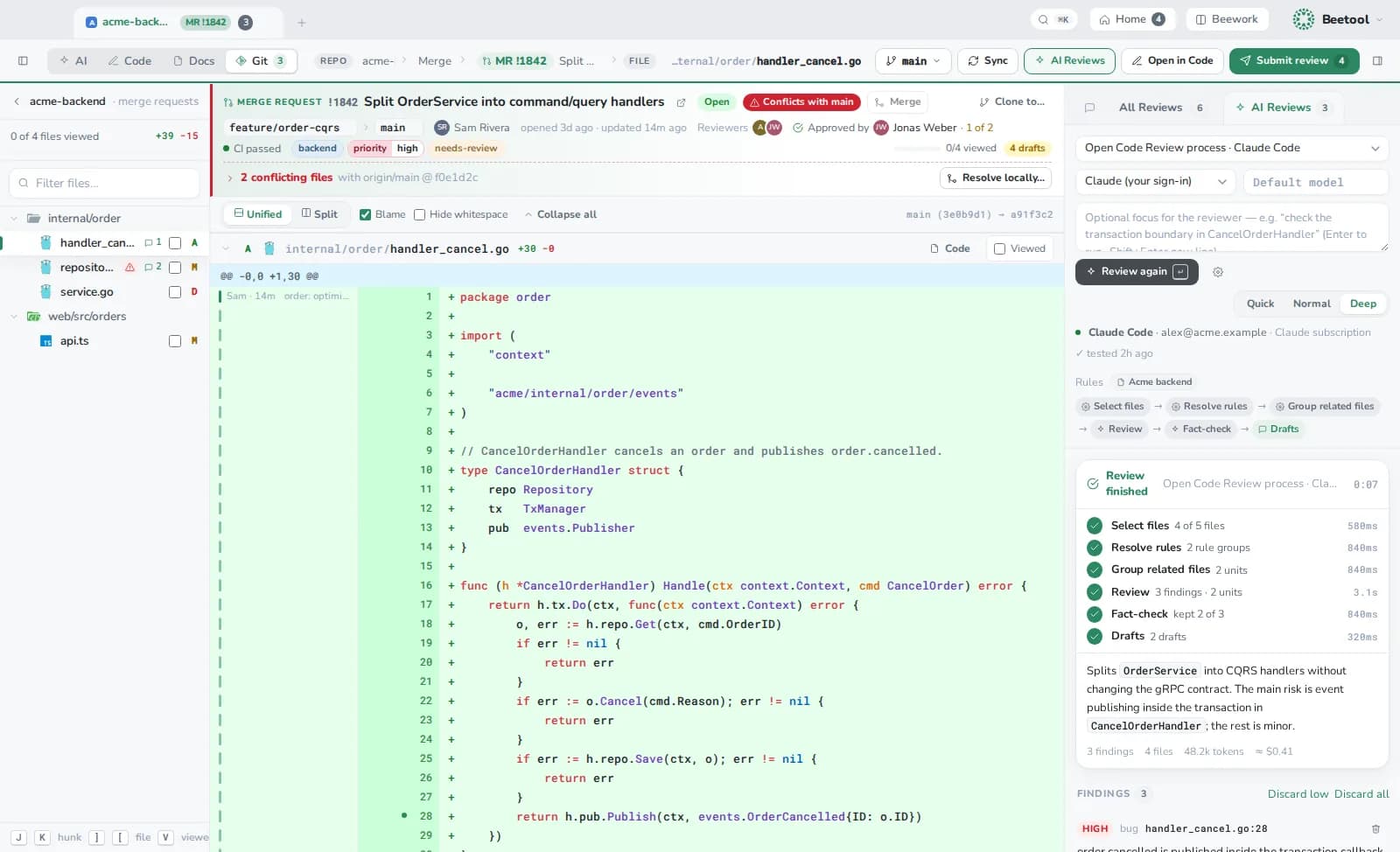Select Deep review depth
Screen dimensions: 1400x852
[1363, 304]
